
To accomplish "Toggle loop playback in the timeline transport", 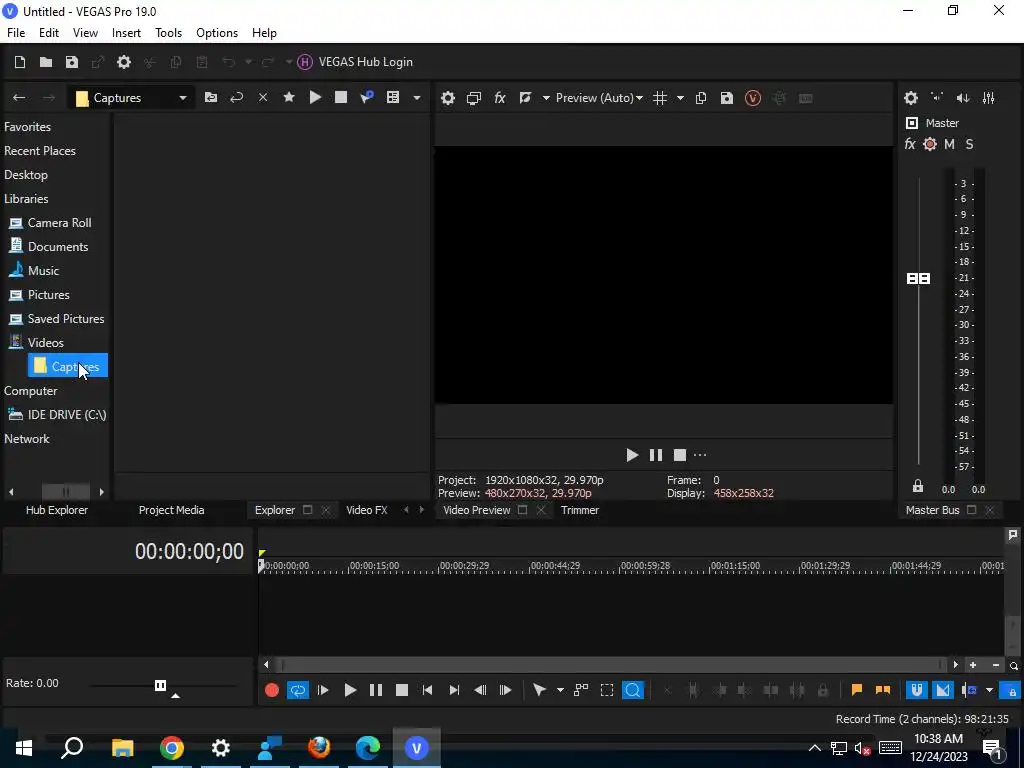I will 298,690.
